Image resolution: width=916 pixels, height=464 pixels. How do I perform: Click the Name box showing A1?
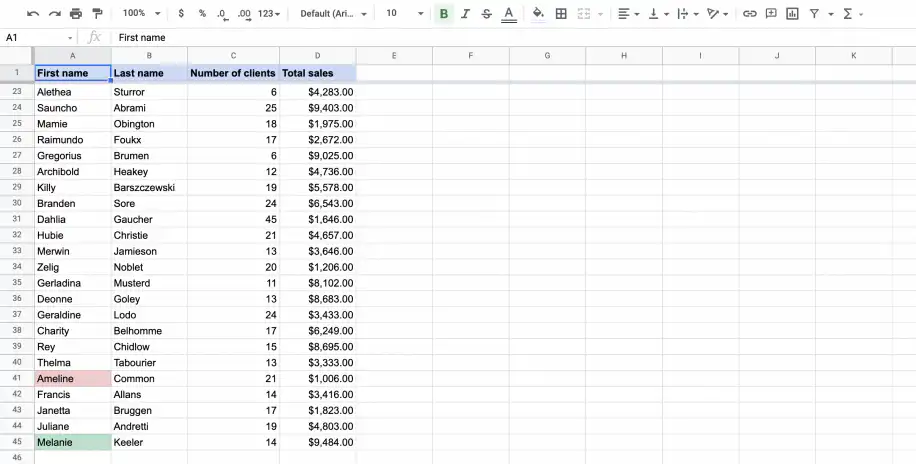click(39, 37)
